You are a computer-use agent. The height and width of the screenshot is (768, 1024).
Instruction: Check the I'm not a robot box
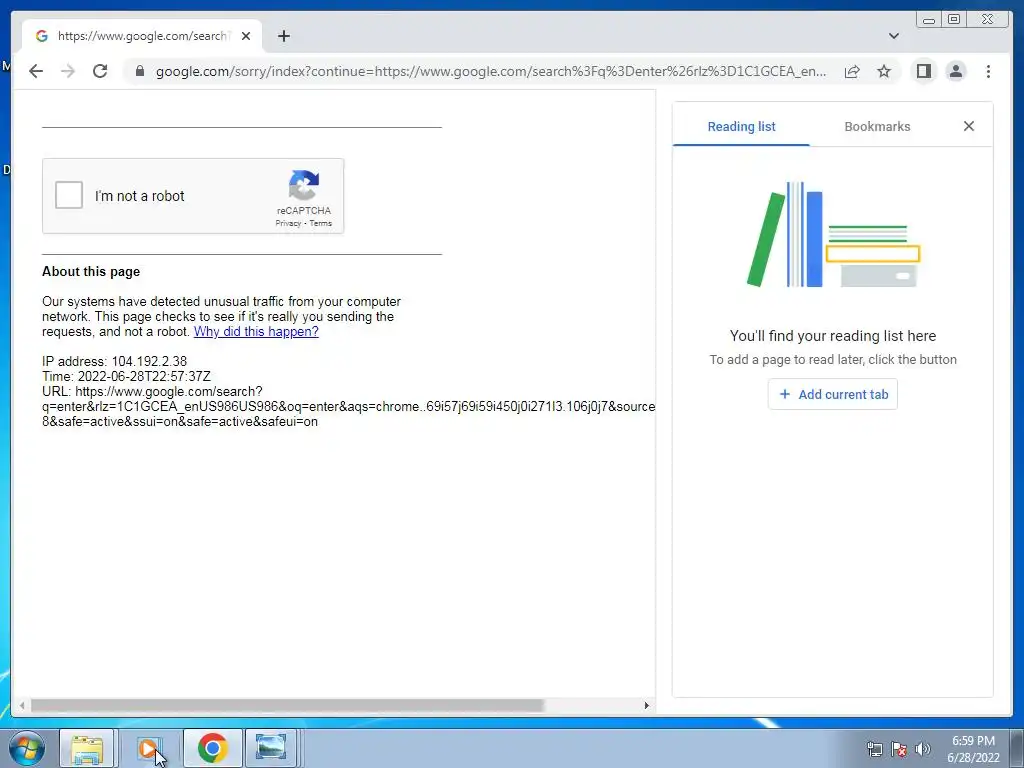(69, 195)
